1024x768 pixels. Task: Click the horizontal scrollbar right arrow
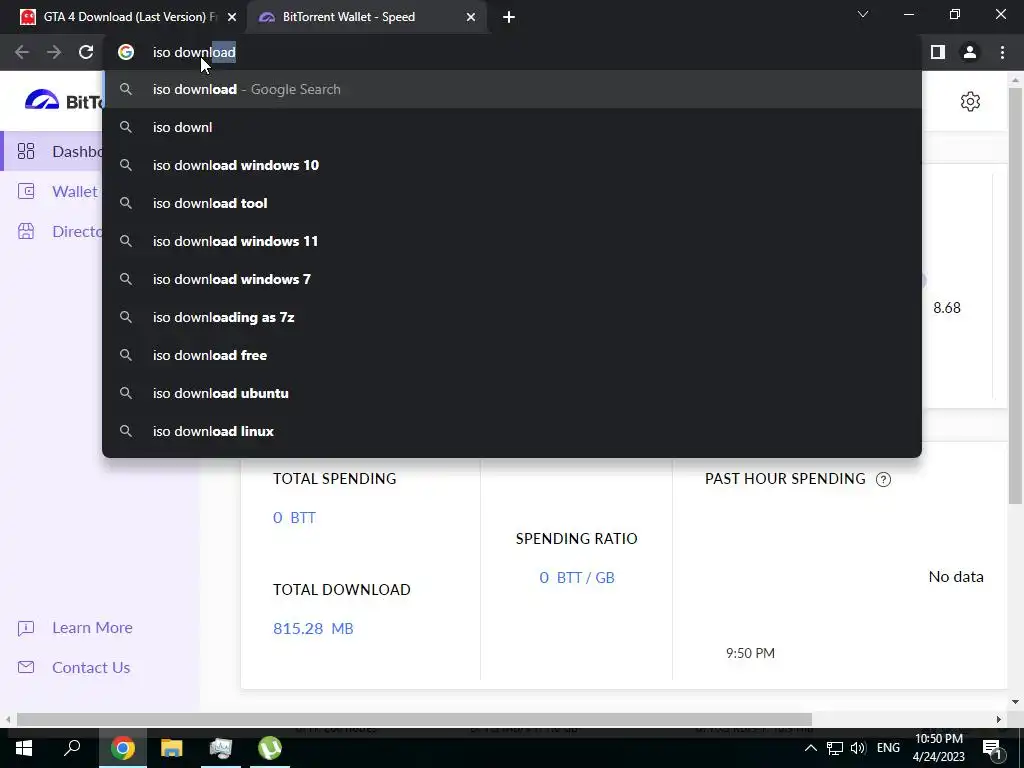(999, 719)
